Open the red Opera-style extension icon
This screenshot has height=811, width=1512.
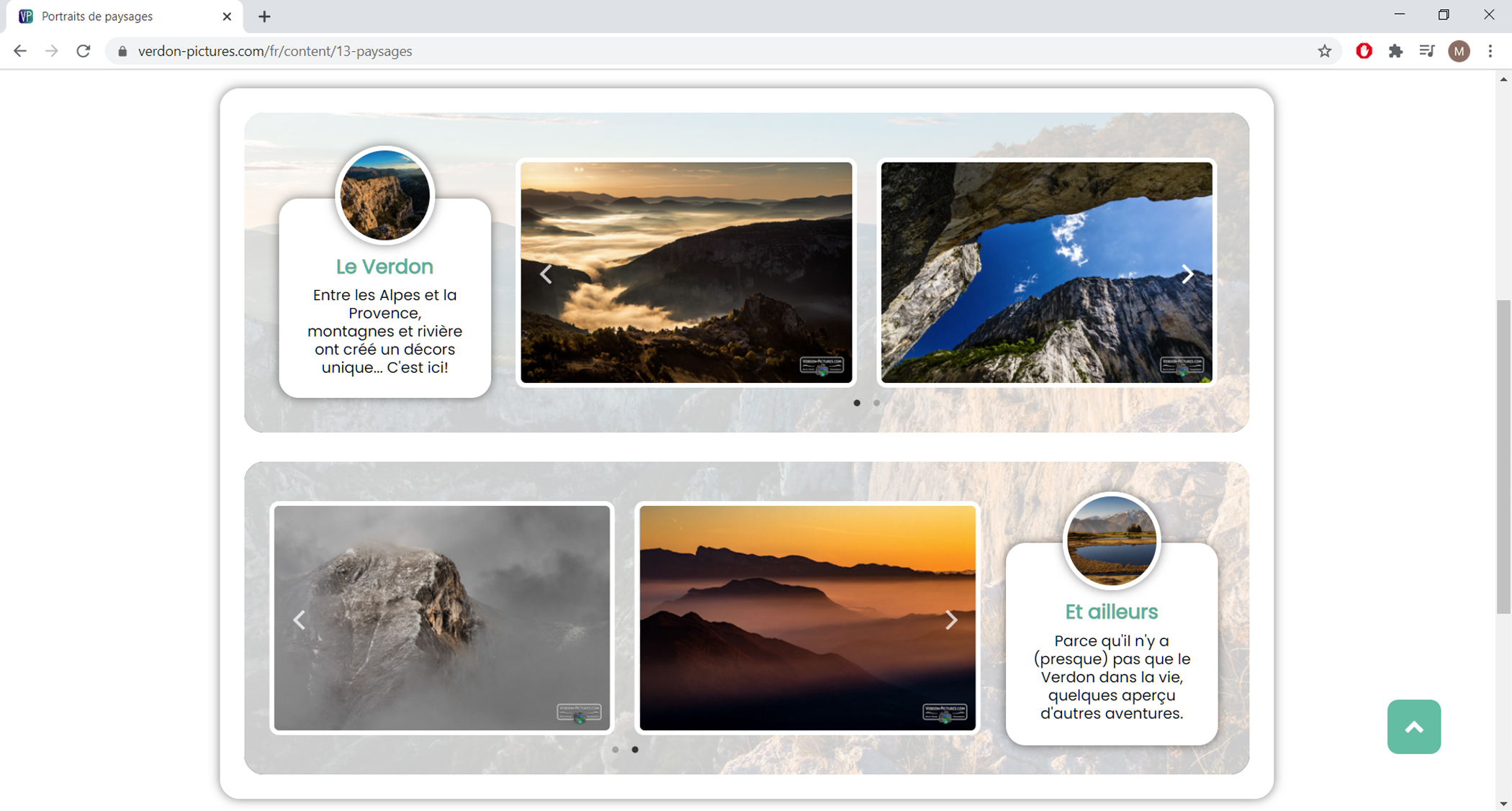[1364, 51]
